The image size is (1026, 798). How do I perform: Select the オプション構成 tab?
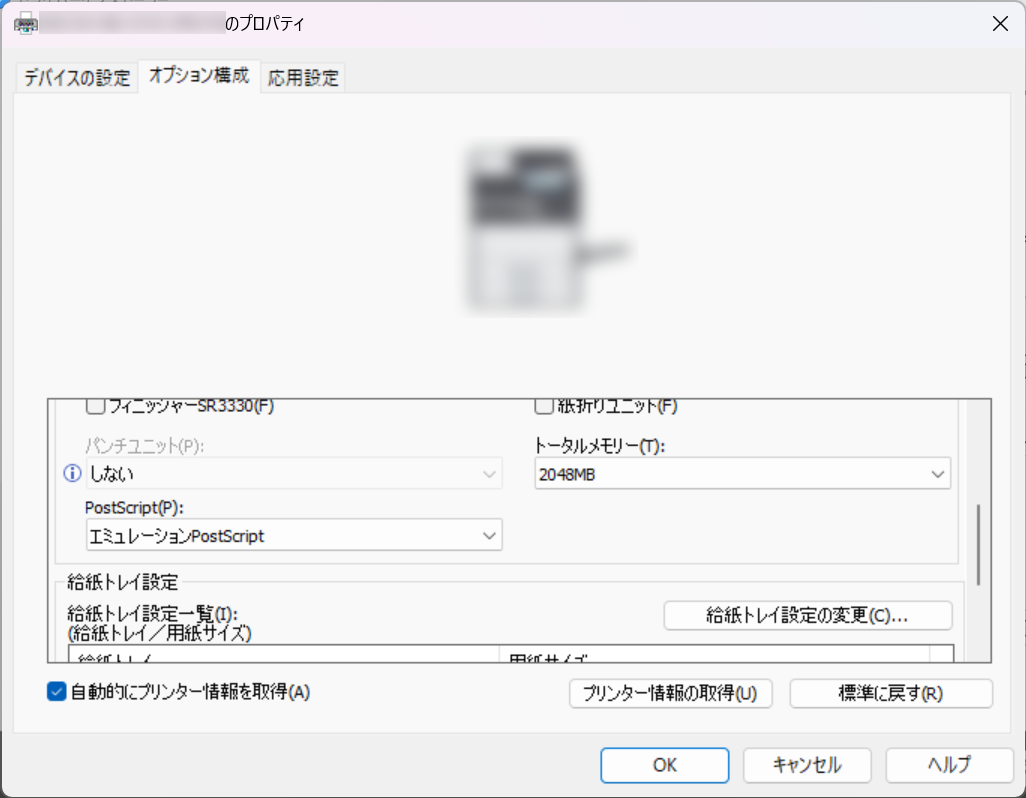pyautogui.click(x=198, y=76)
